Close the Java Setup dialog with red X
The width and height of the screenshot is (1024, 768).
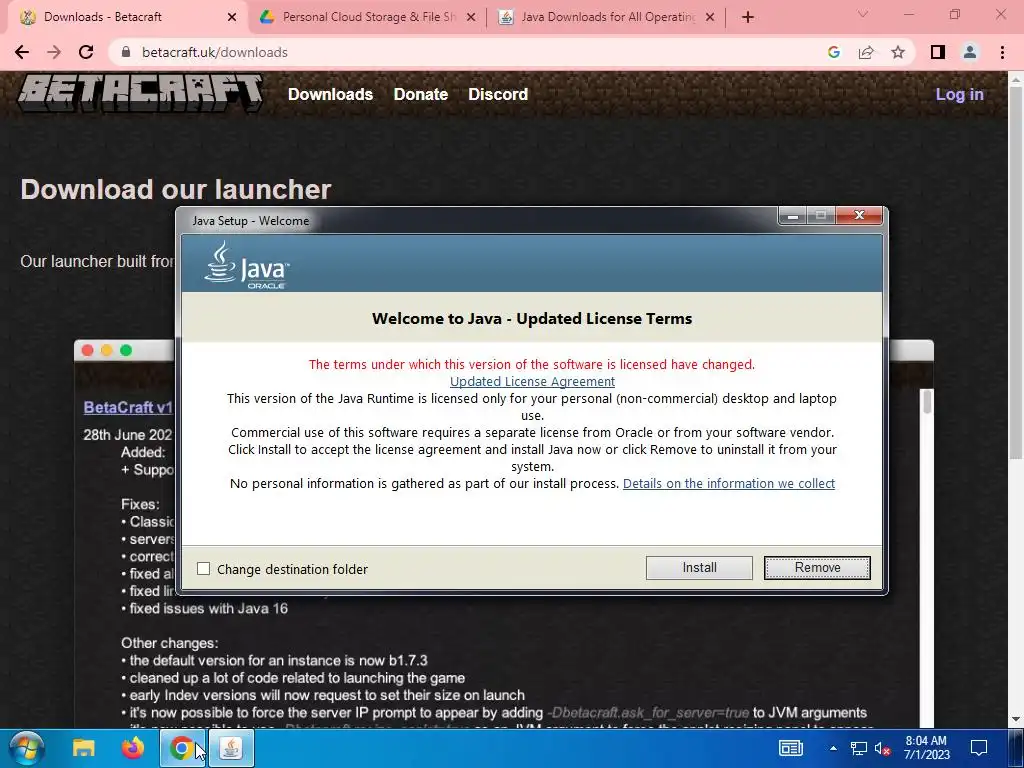(859, 215)
